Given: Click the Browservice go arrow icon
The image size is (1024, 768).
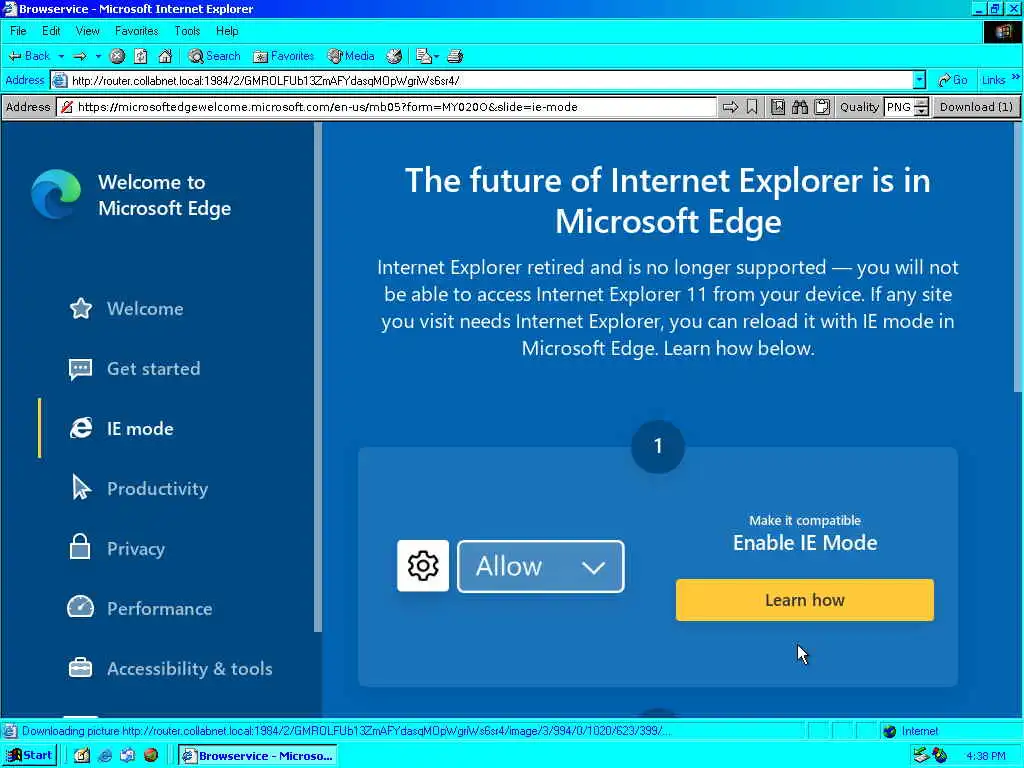Looking at the screenshot, I should point(730,107).
